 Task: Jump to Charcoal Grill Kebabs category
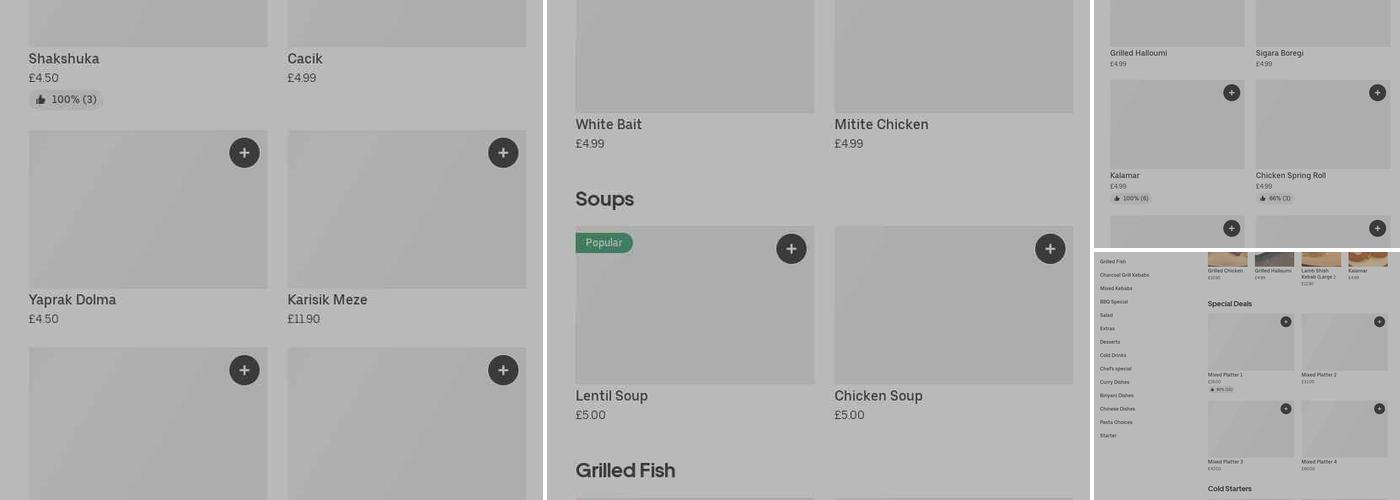point(1124,275)
